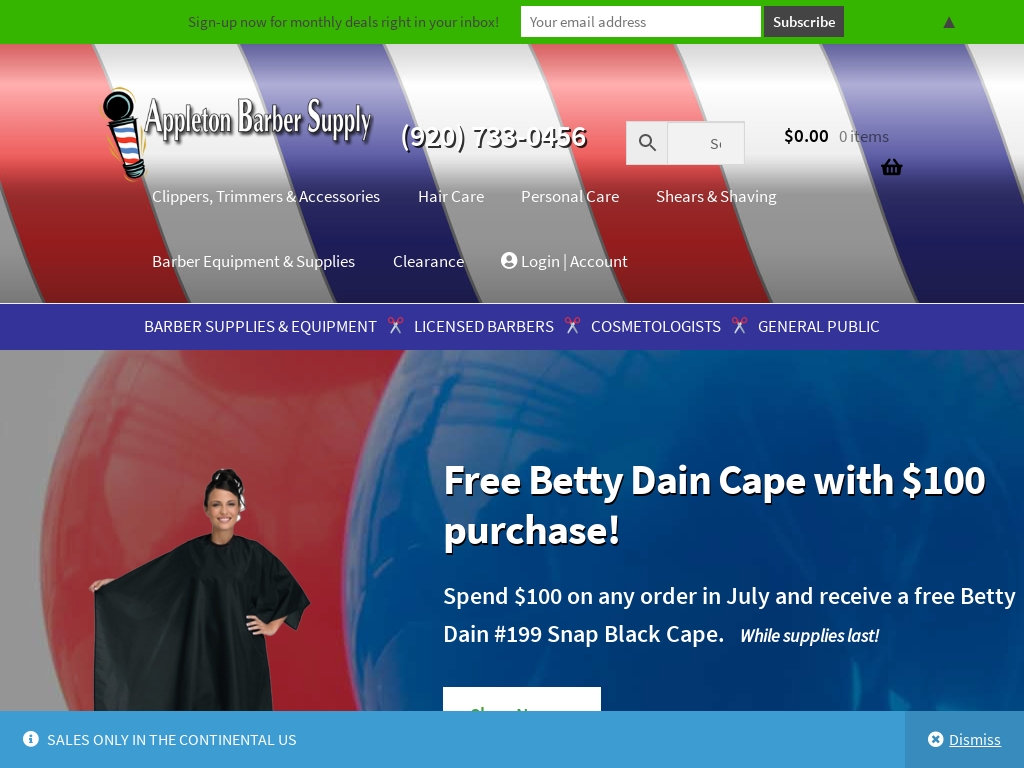
Task: Open the Hair Care menu
Action: tap(451, 197)
